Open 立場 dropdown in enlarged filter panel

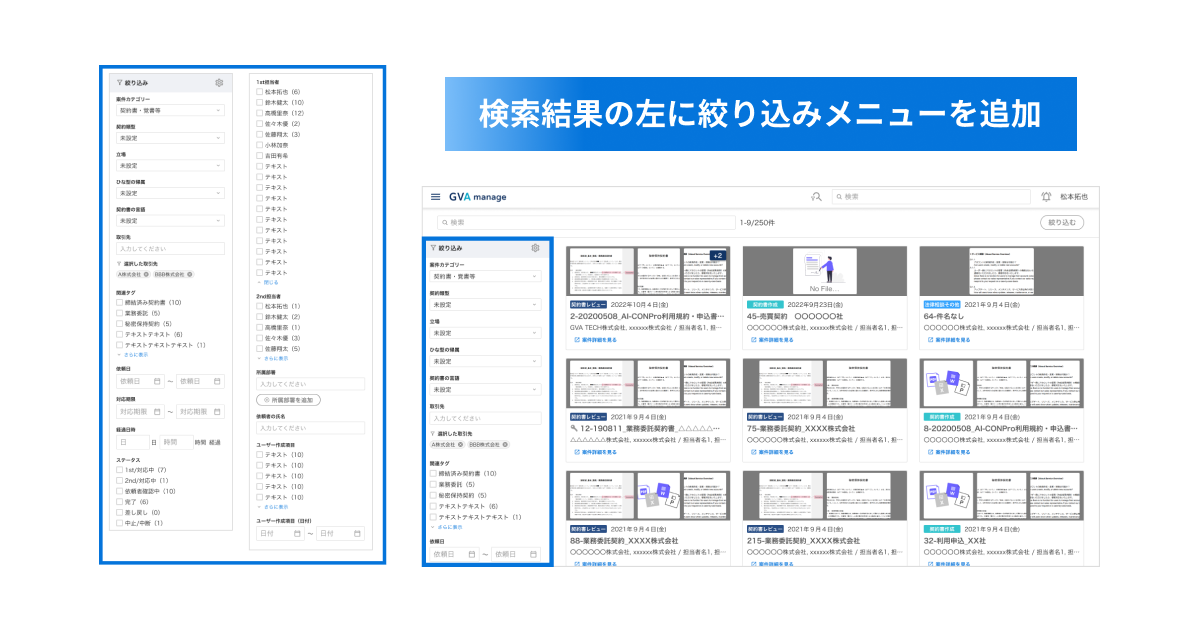170,165
